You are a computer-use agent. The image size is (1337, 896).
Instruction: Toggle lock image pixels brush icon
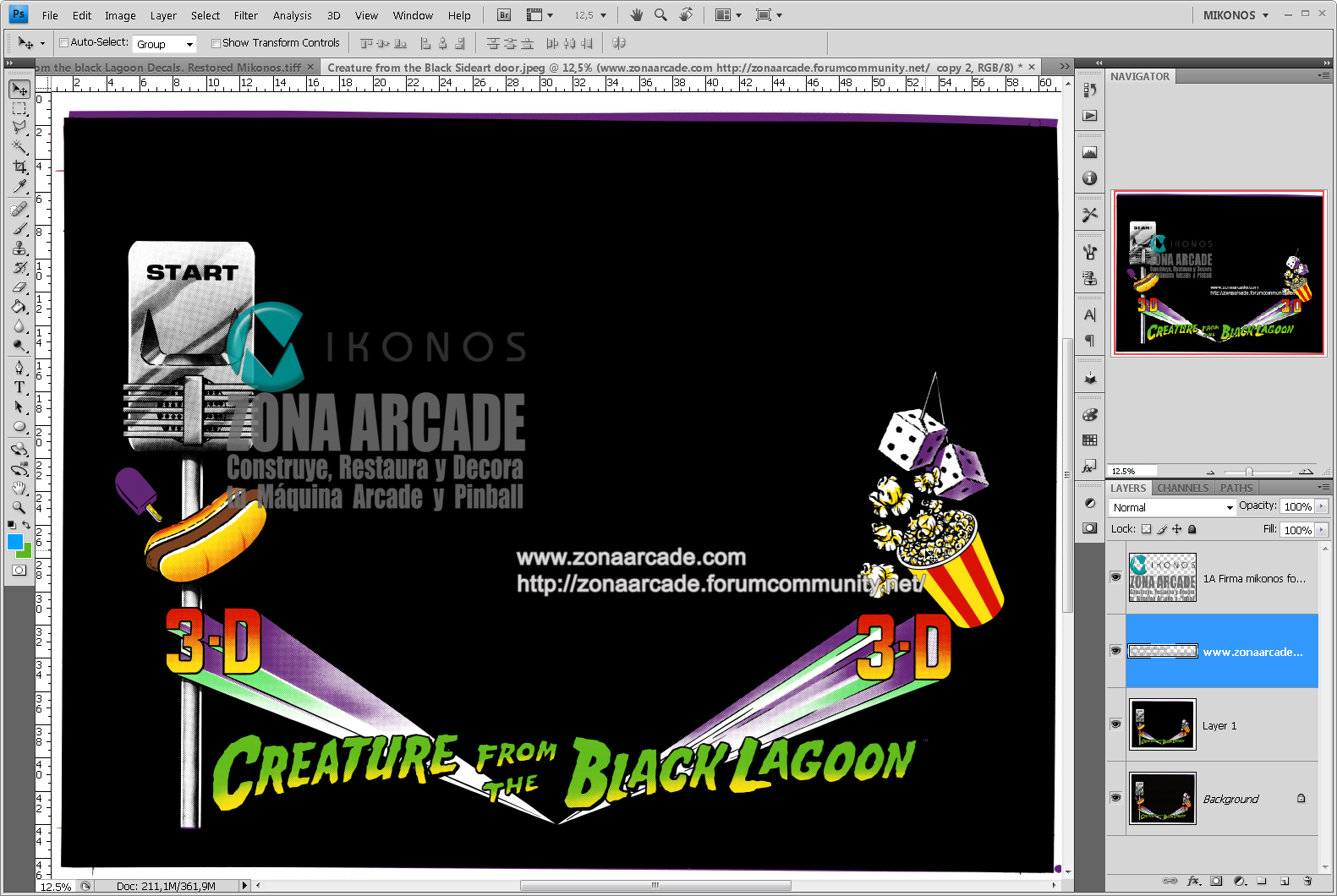1162,529
